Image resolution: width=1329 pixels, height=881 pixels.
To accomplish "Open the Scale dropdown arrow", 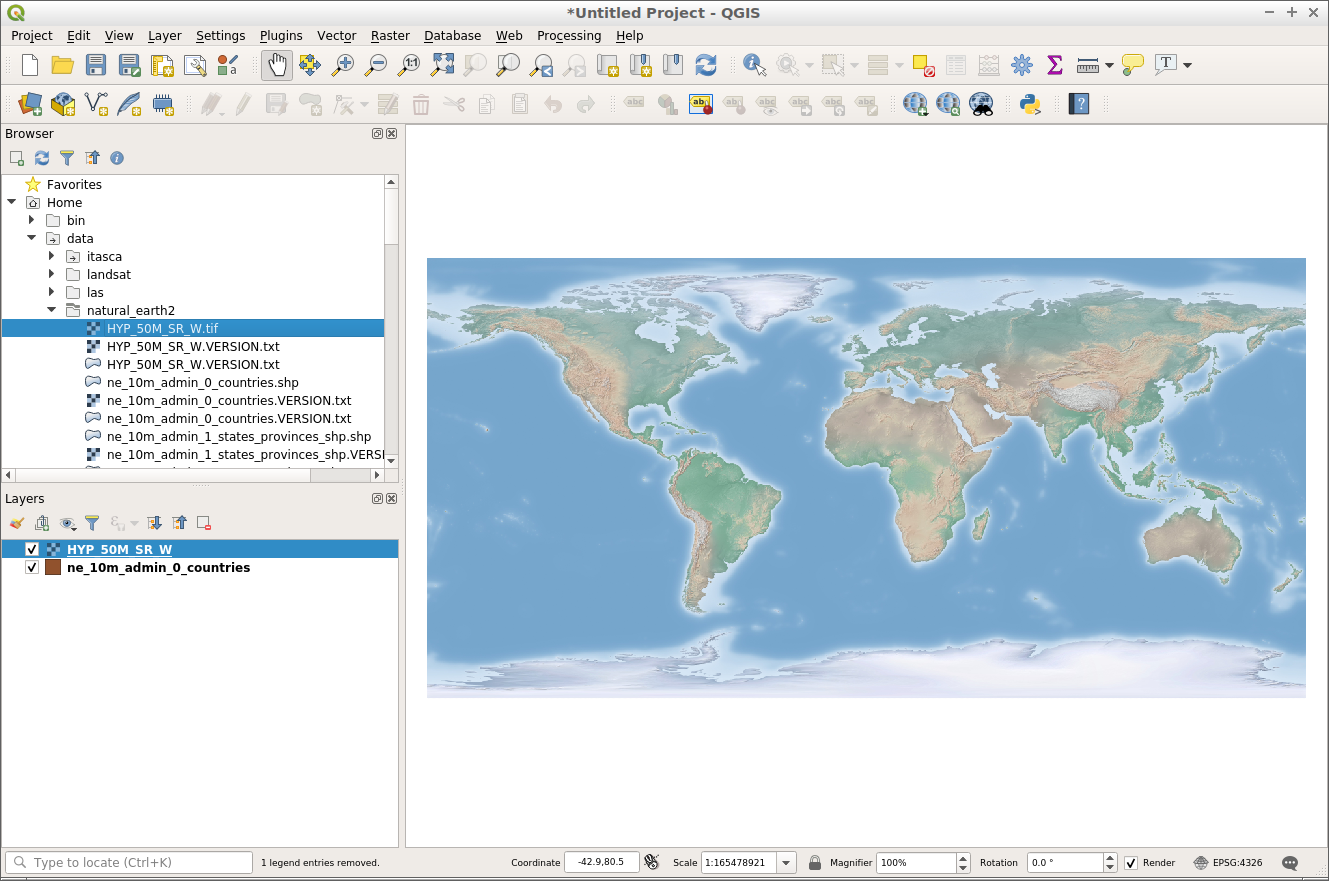I will [x=787, y=863].
